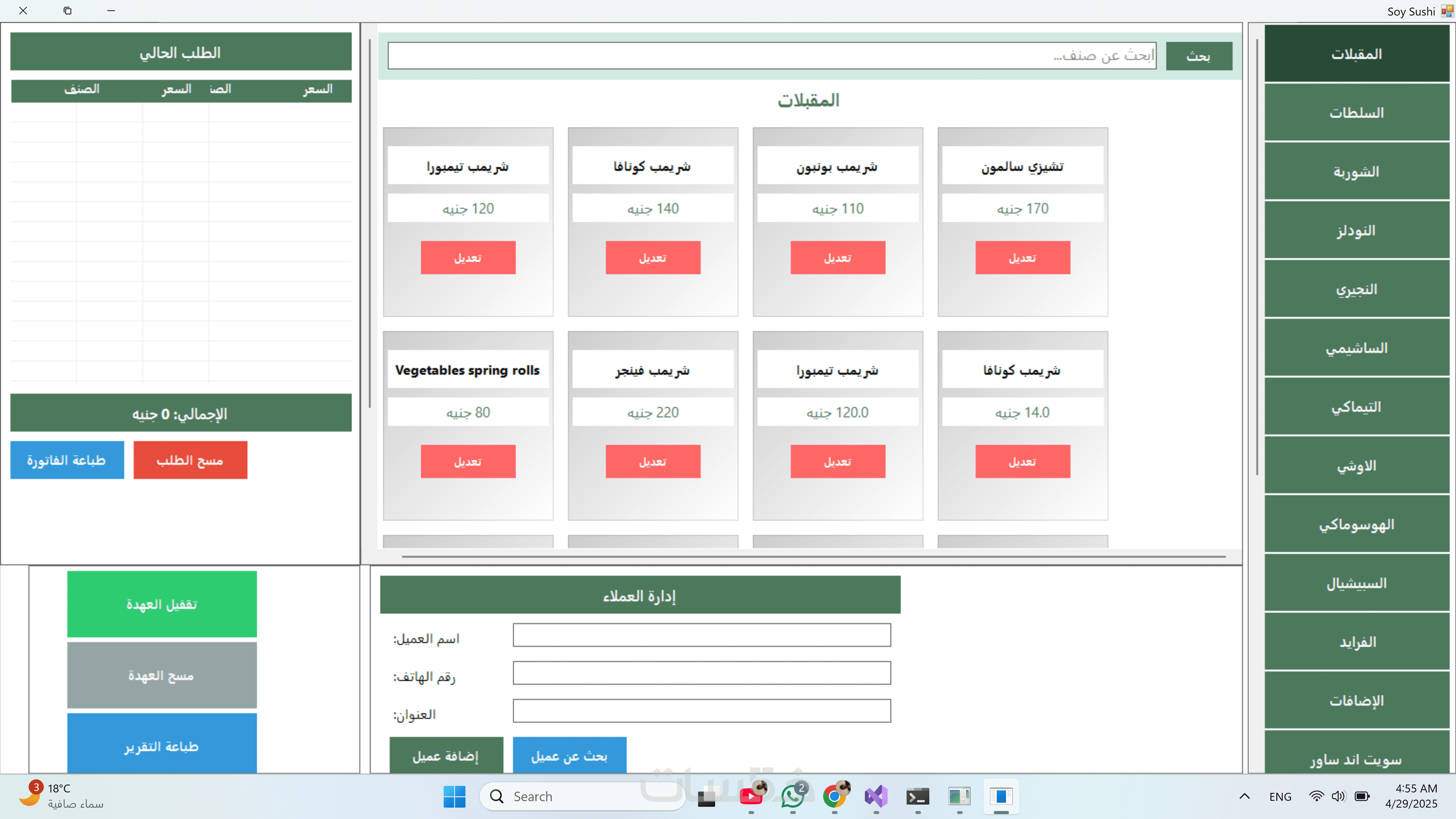The width and height of the screenshot is (1456, 819).
Task: Open Visual Studio taskbar icon
Action: (876, 796)
